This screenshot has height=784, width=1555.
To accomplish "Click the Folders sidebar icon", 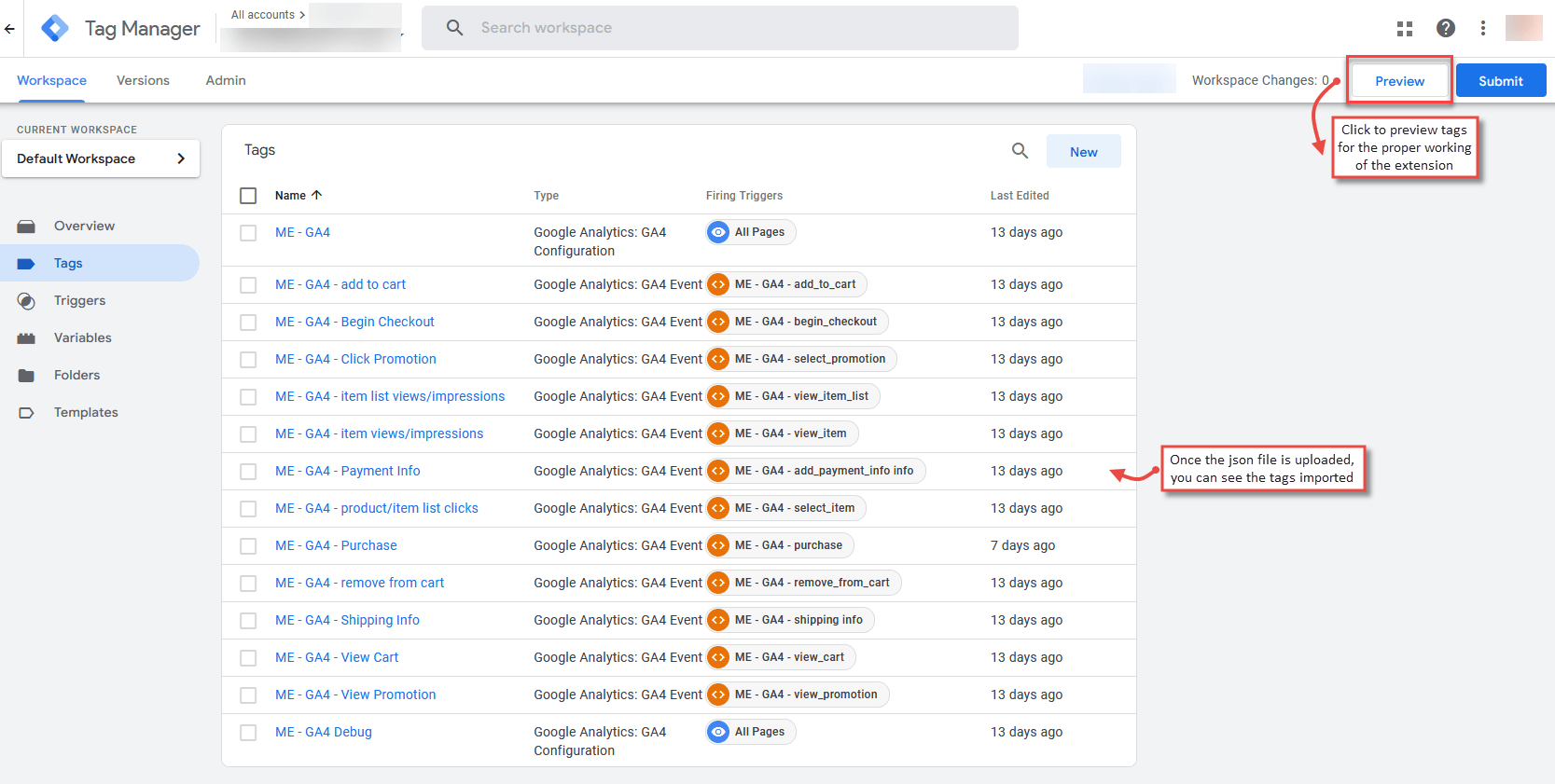I will click(26, 376).
